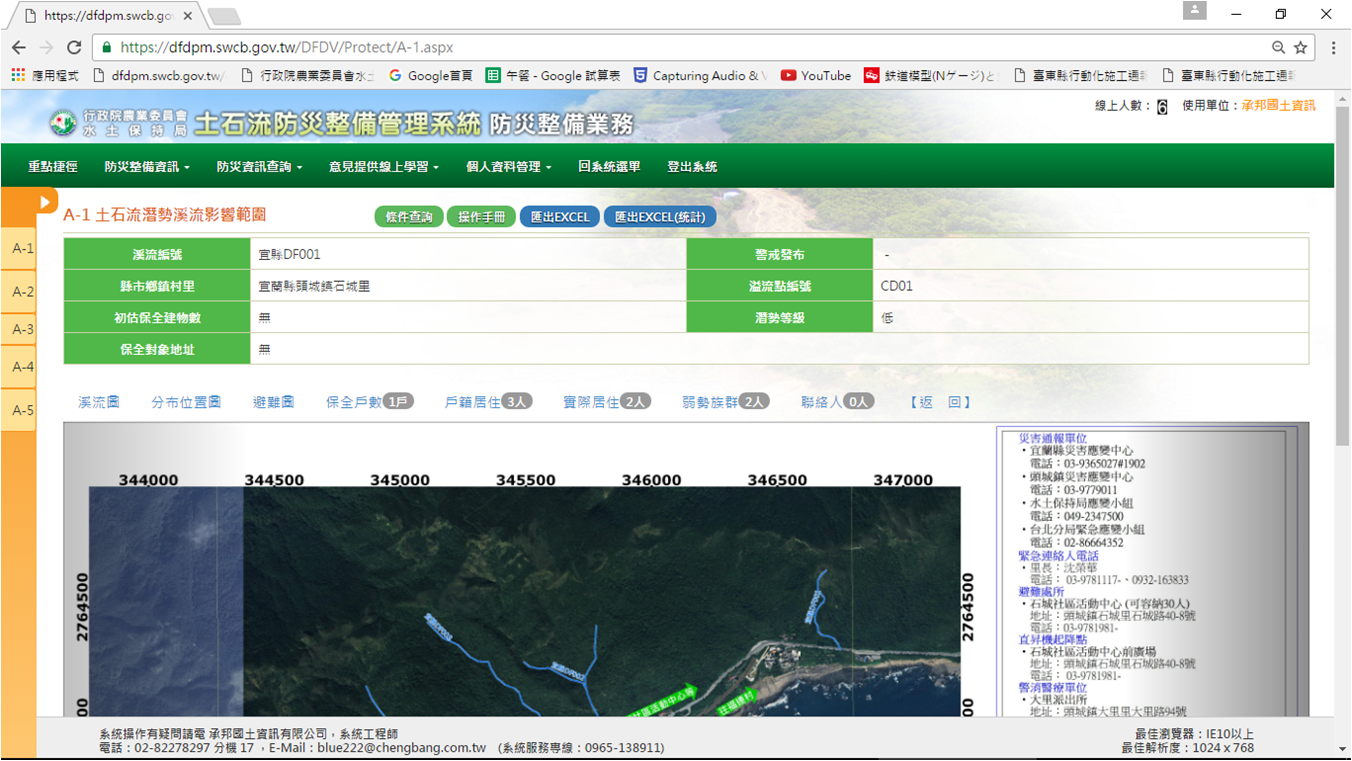This screenshot has height=761, width=1352.
Task: Expand the 個人資料管理 dropdown menu
Action: [x=509, y=167]
